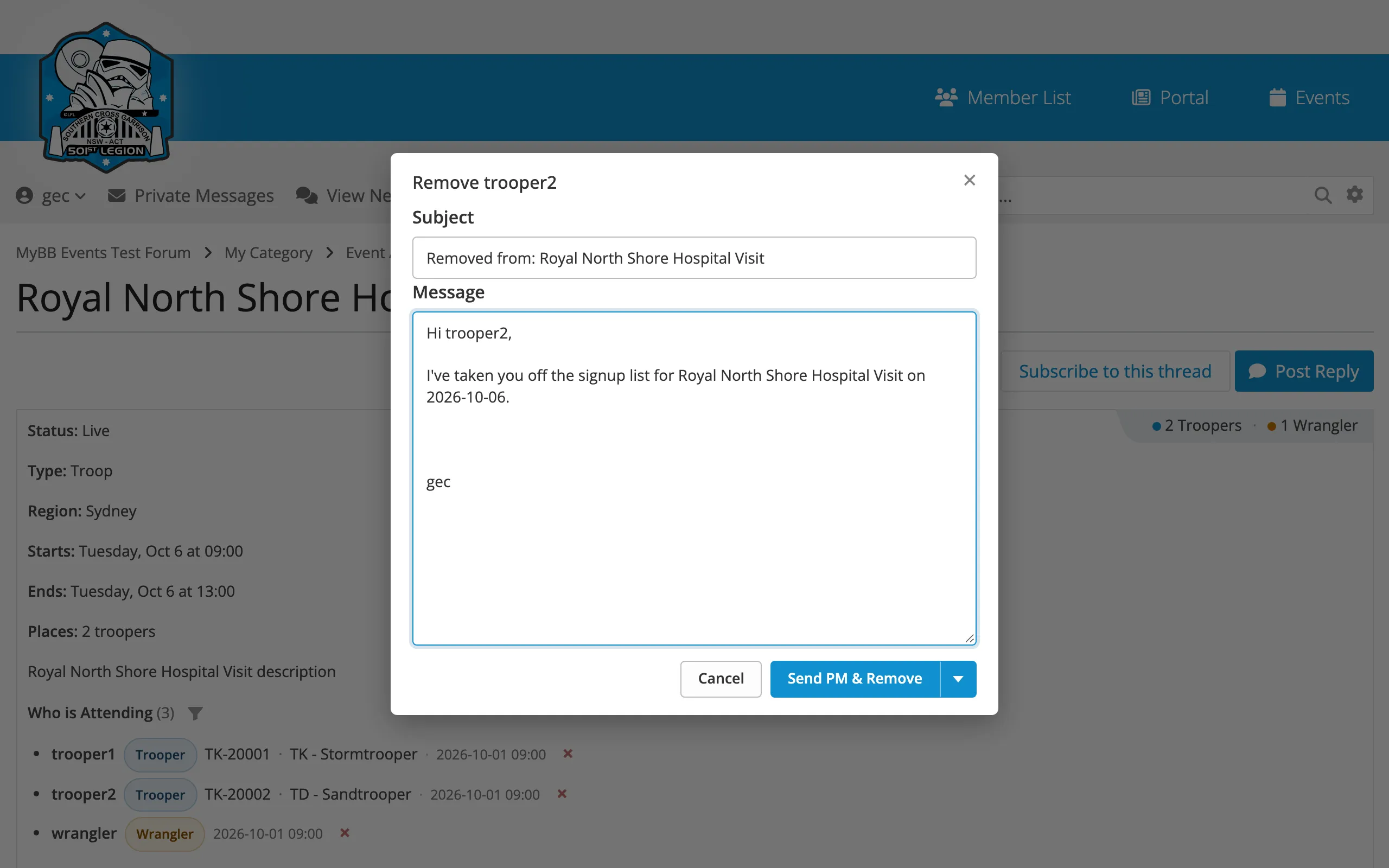Go to MyBB Events Test Forum breadcrumb

coord(103,253)
